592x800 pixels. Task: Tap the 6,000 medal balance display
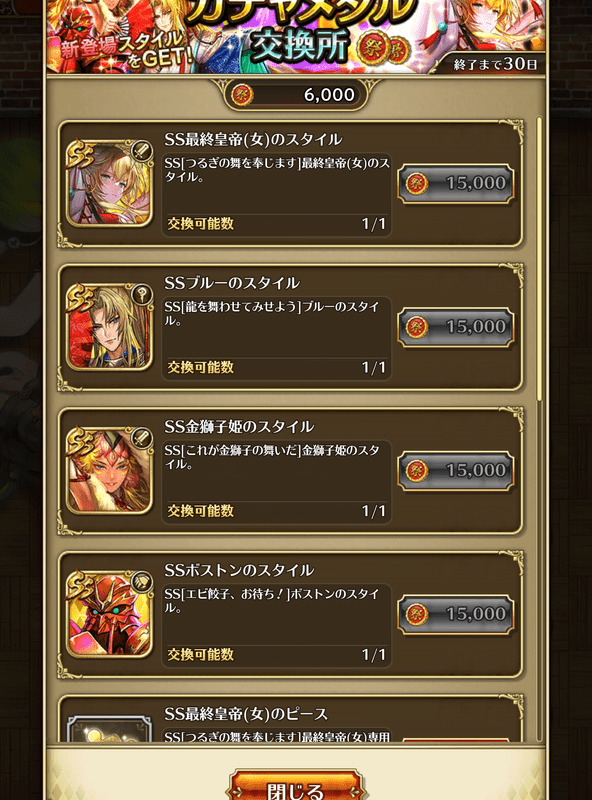point(296,95)
